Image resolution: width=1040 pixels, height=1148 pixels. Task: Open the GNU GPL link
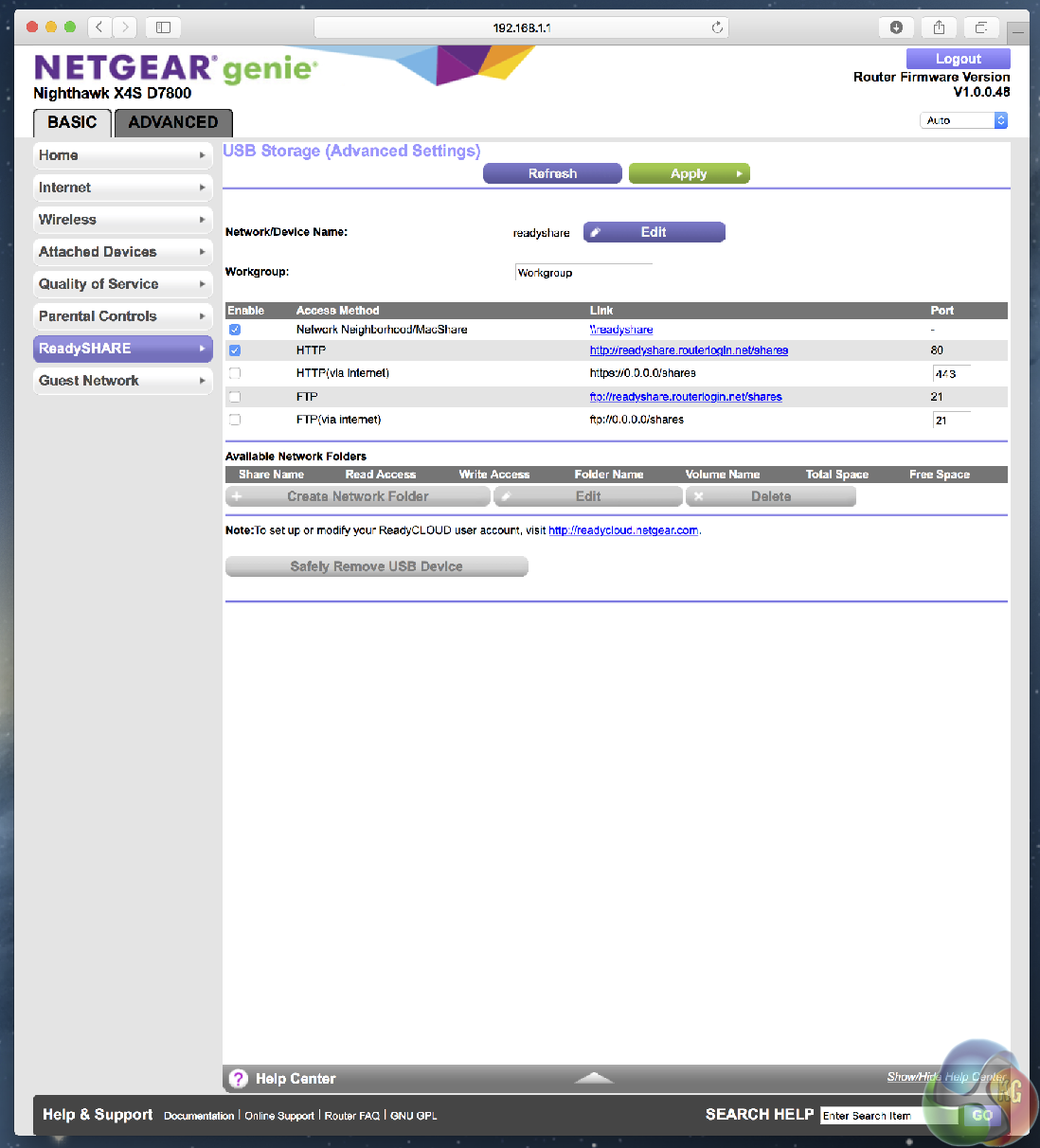[x=414, y=1116]
